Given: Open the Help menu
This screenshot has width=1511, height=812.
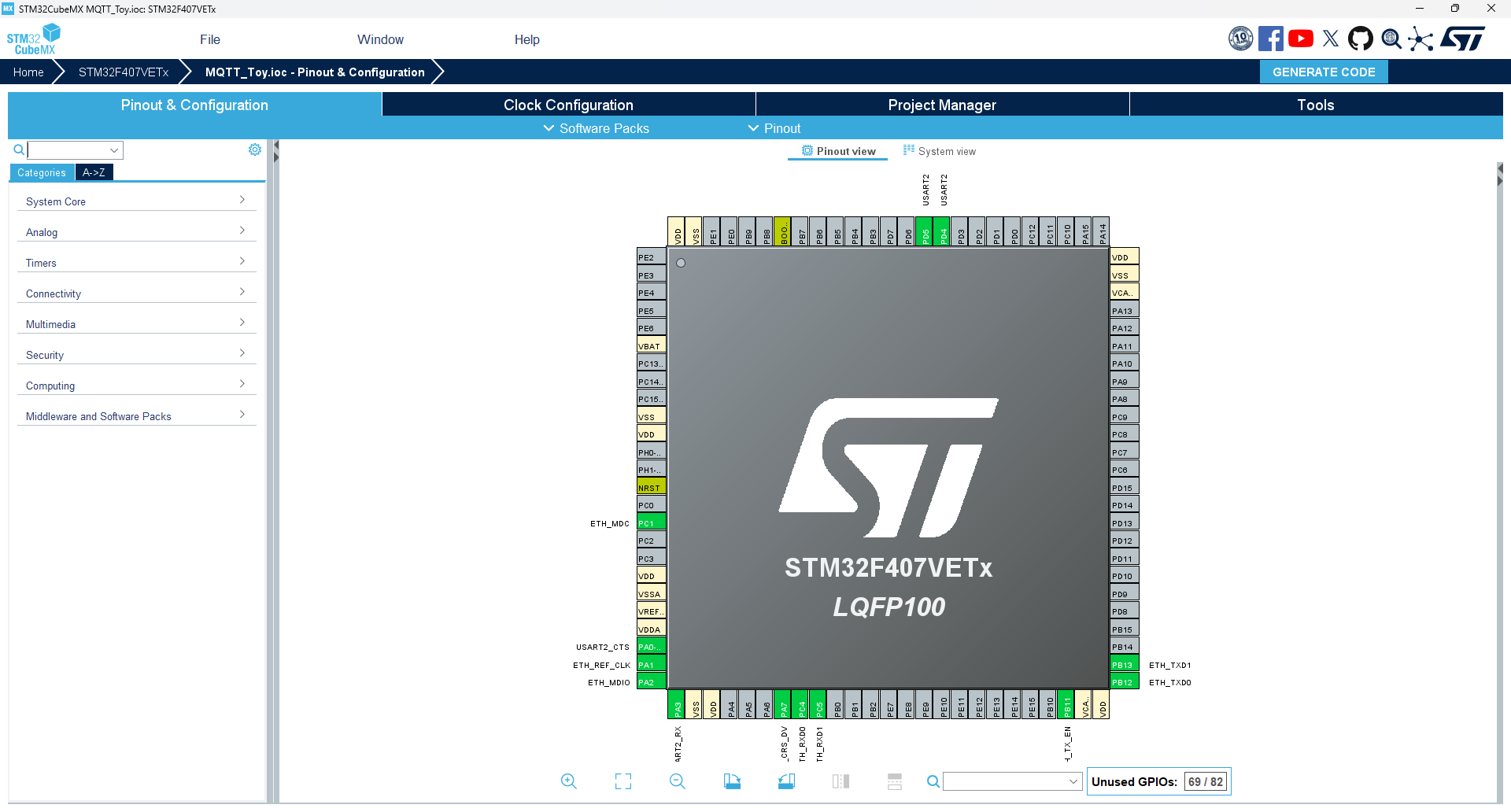Looking at the screenshot, I should pos(527,39).
